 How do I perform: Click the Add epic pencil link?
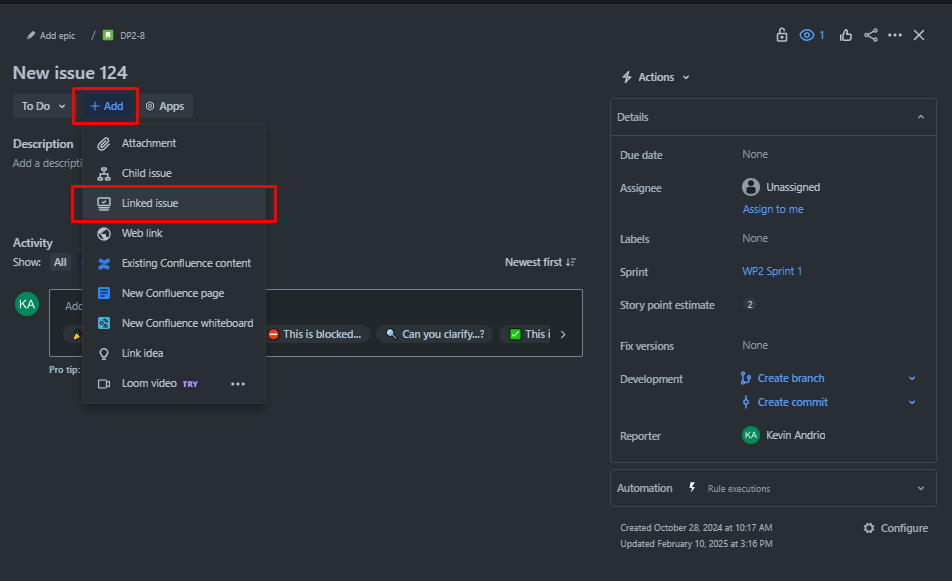51,36
